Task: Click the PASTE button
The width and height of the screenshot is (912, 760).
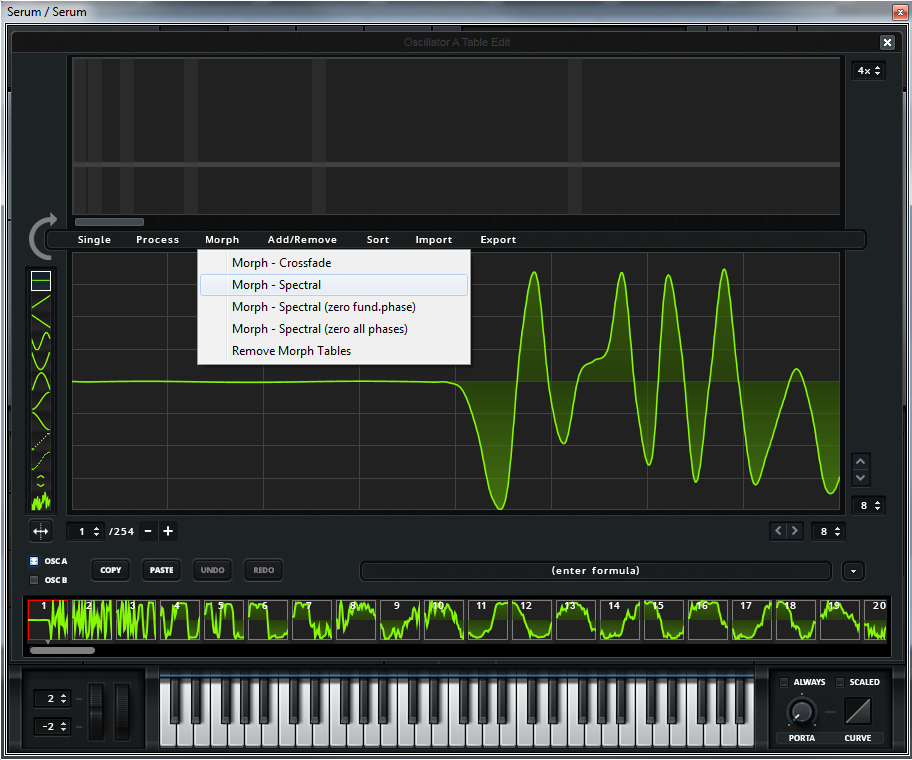Action: pos(162,570)
